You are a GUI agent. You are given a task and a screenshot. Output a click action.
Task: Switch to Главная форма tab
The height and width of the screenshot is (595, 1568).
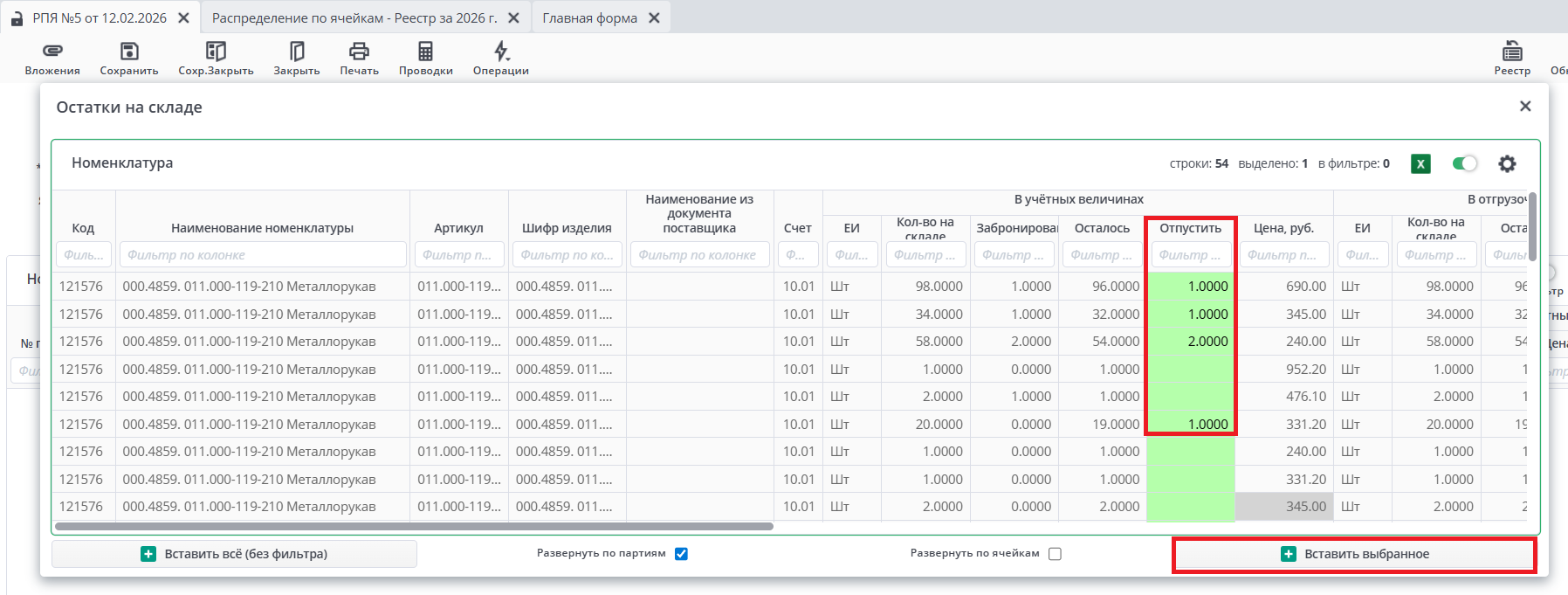589,17
